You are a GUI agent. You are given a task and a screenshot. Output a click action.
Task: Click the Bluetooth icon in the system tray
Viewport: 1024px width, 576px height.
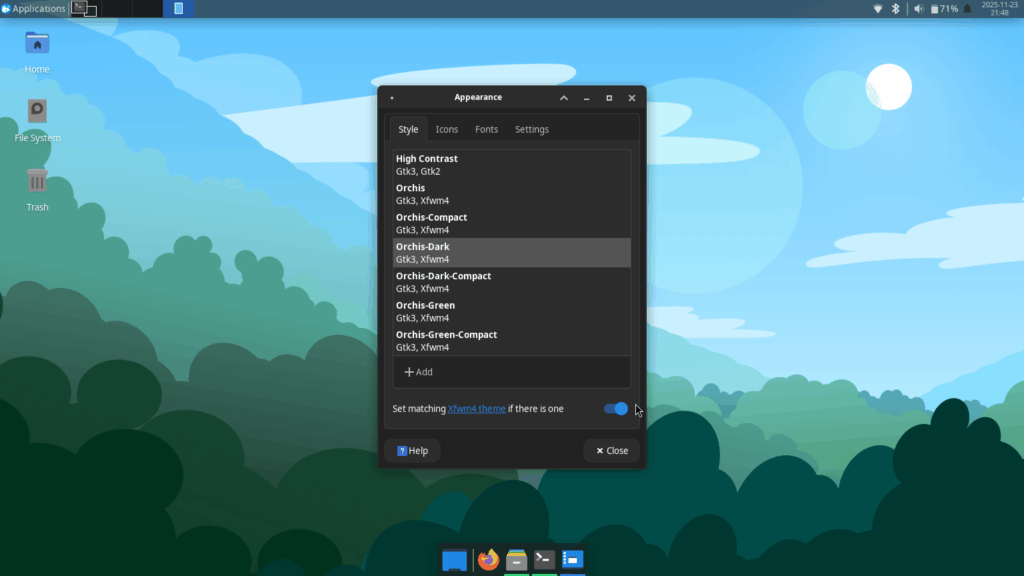[x=894, y=8]
